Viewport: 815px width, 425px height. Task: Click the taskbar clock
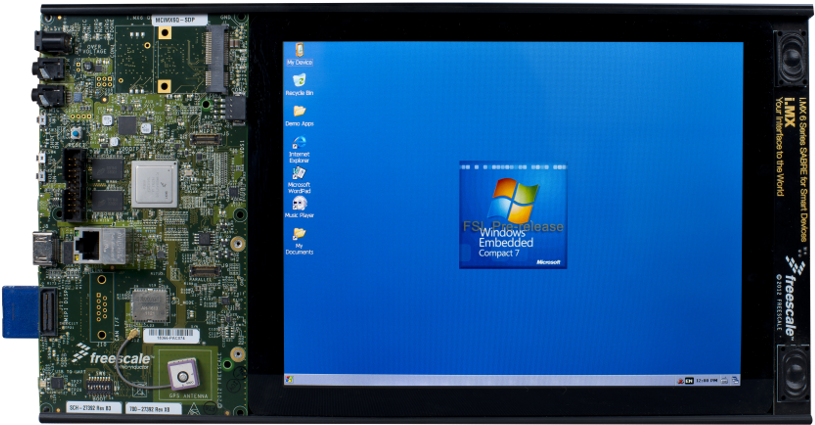pyautogui.click(x=706, y=381)
